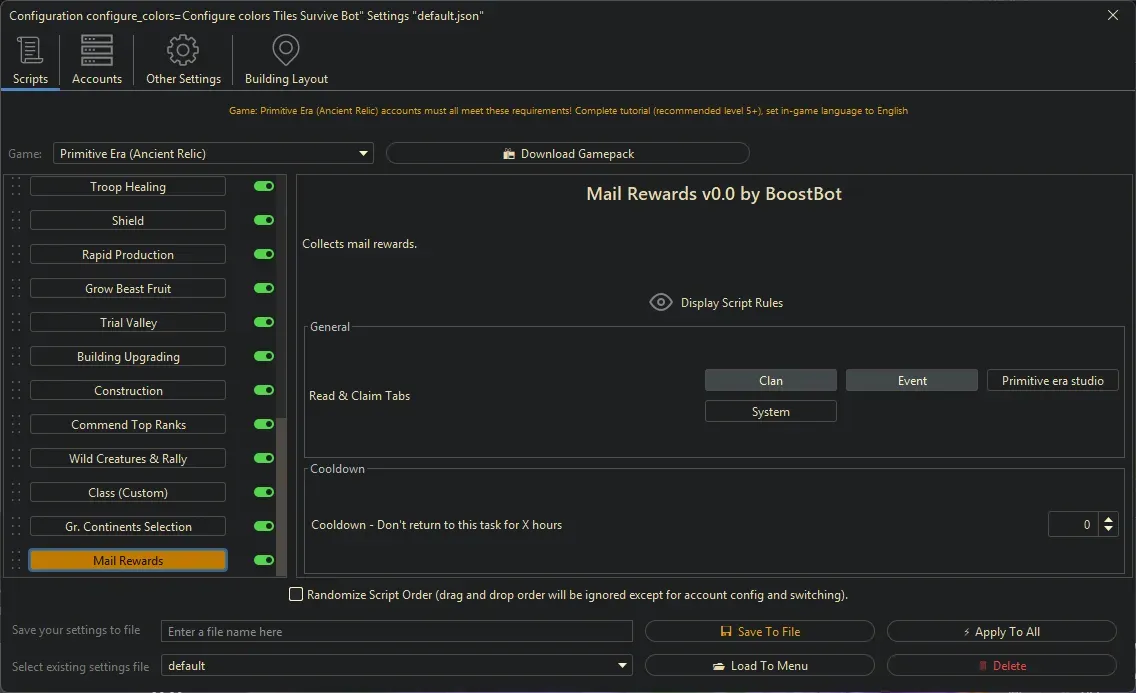Viewport: 1136px width, 693px height.
Task: Select the Clan read and claim tab
Action: pos(770,379)
